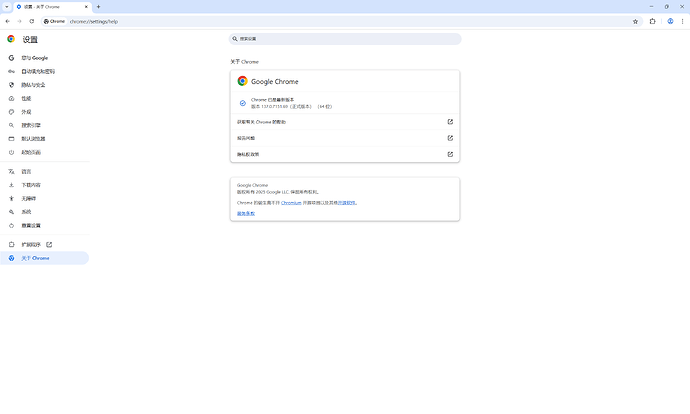This screenshot has height=414, width=690.
Task: Select 关于 Chrome in the sidebar
Action: pos(44,258)
